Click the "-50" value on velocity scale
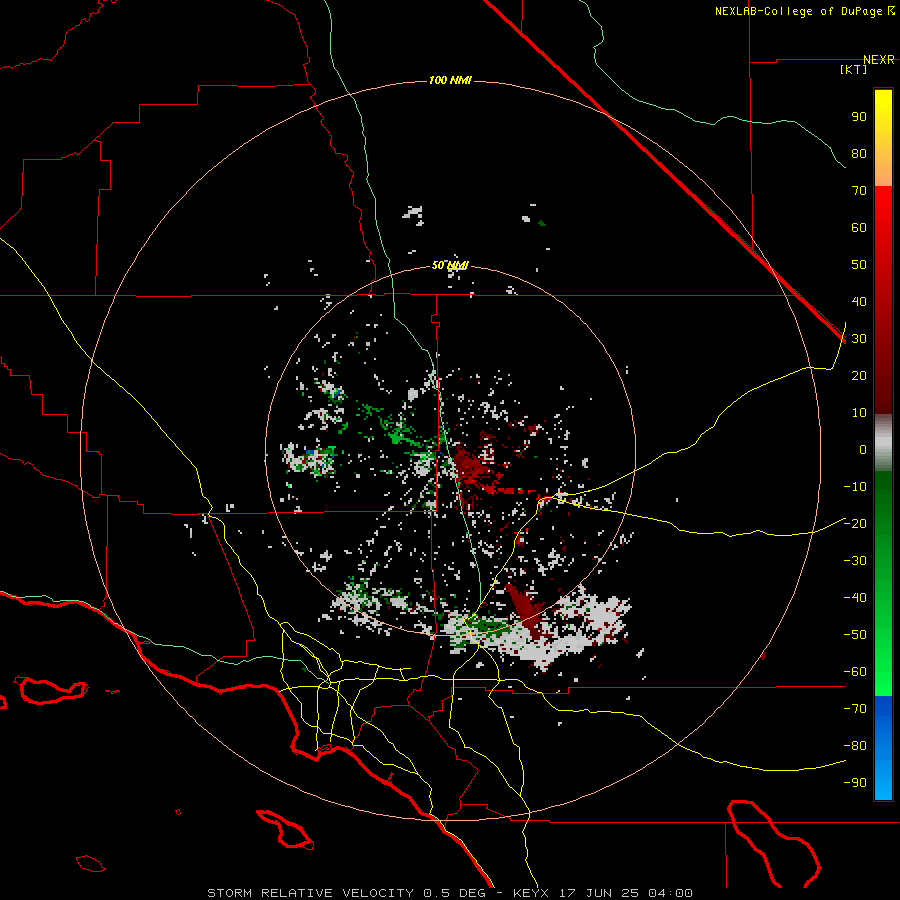 [855, 635]
